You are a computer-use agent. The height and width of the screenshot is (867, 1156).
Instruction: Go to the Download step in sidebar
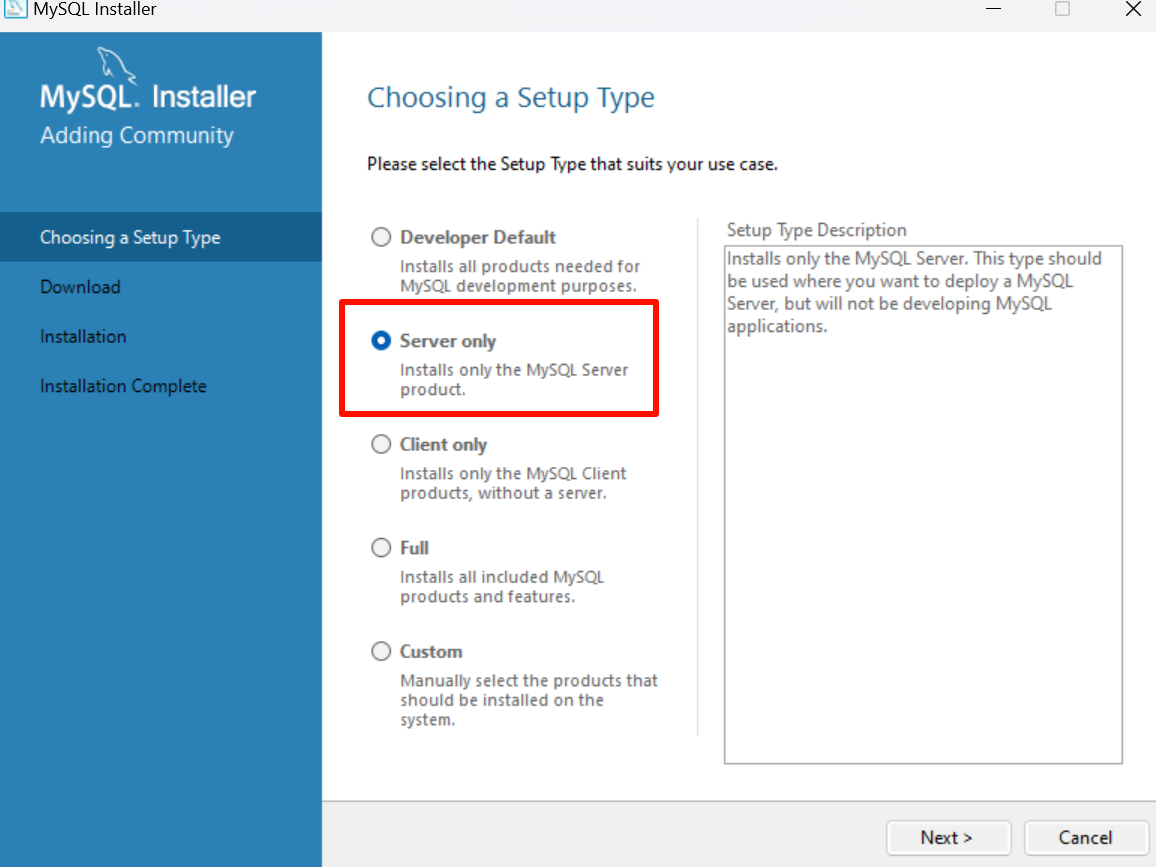coord(80,287)
